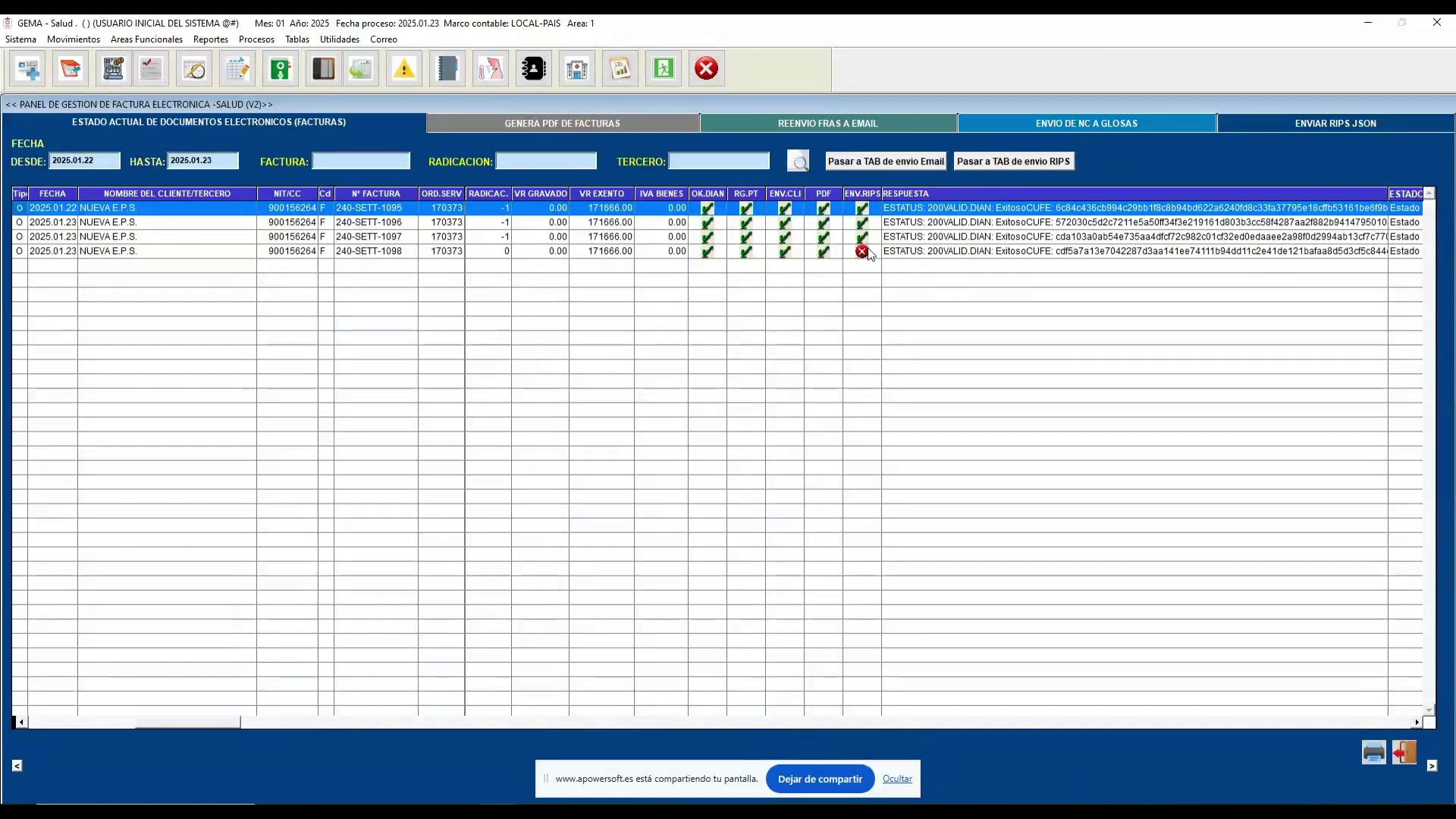Switch to ENVIAR RIPS JSON tab
This screenshot has width=1456, height=819.
(1335, 123)
